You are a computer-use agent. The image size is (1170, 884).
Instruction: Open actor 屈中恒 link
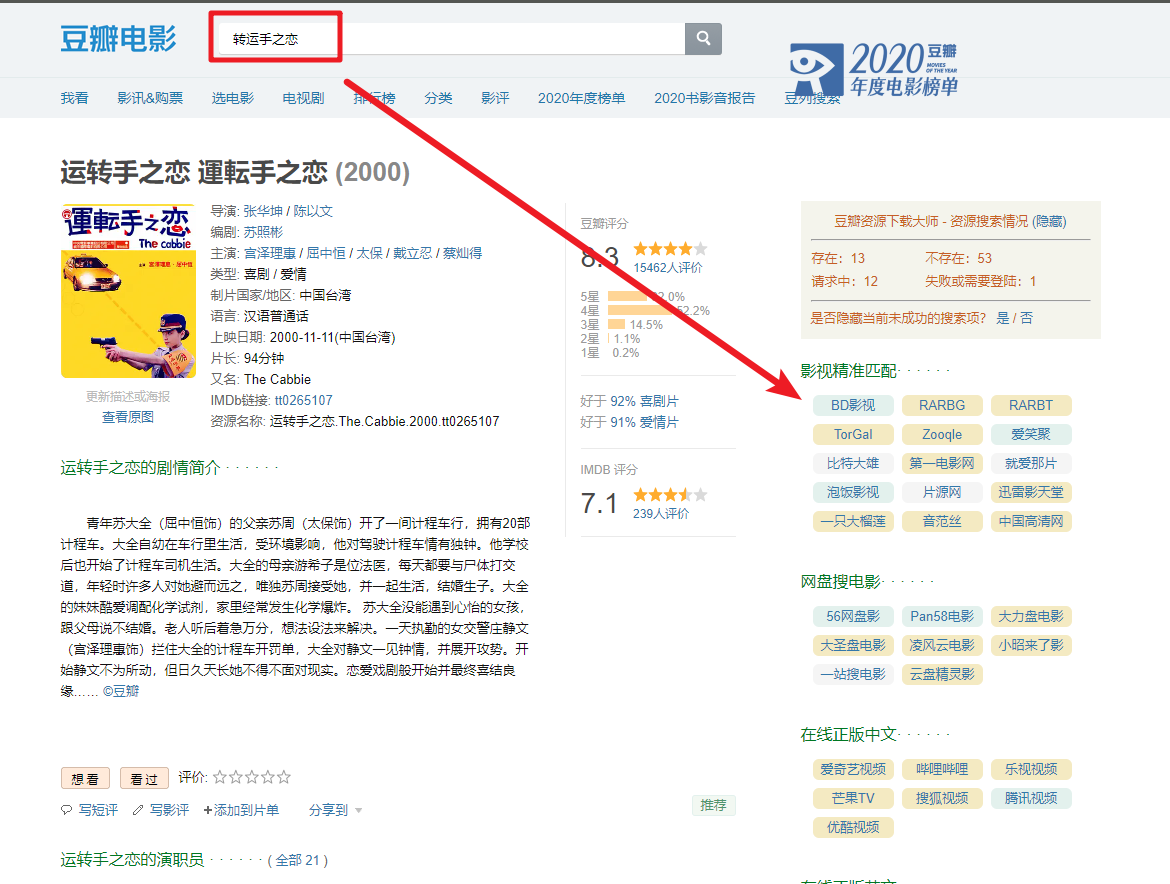tap(326, 253)
